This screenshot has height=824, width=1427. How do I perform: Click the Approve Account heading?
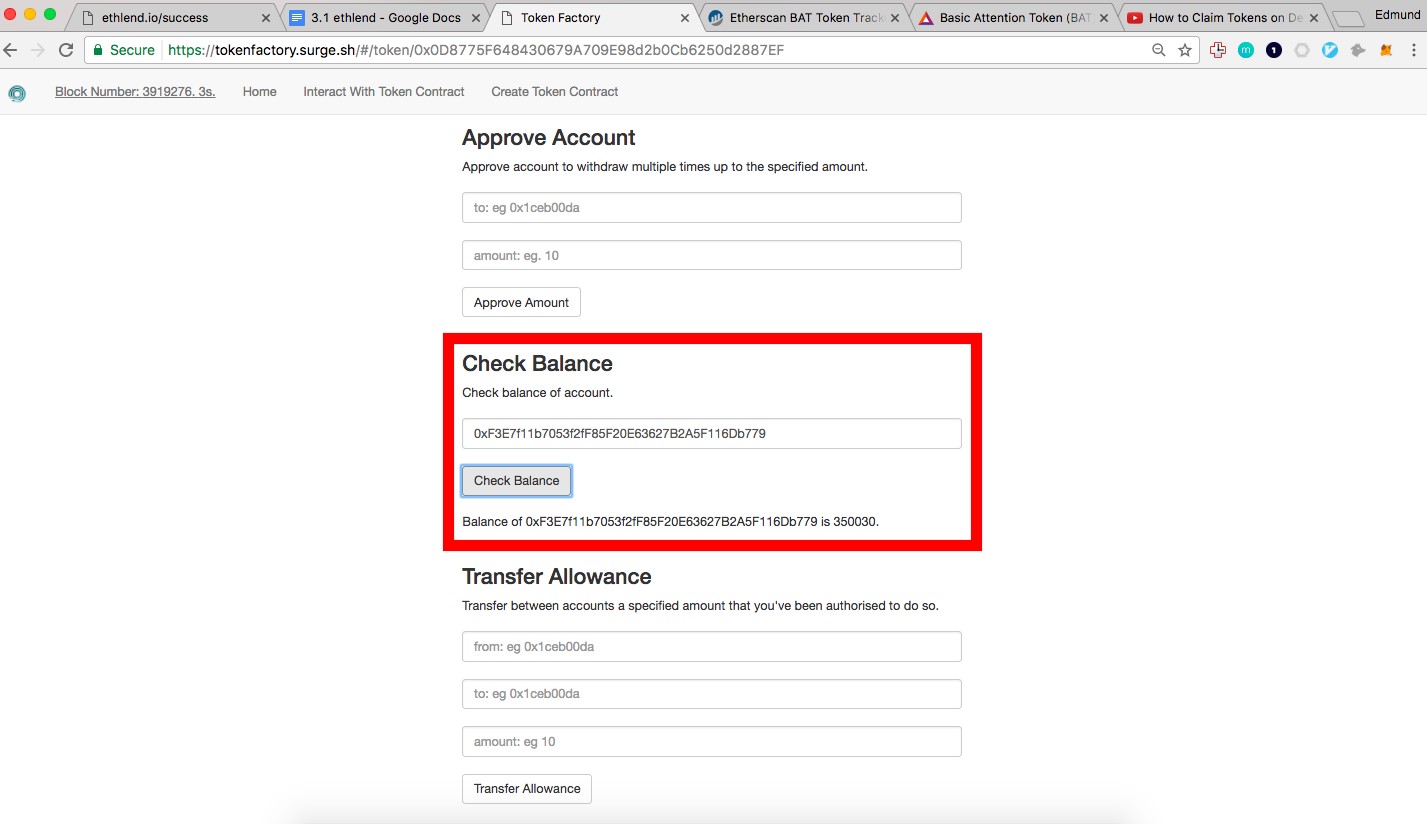click(548, 137)
